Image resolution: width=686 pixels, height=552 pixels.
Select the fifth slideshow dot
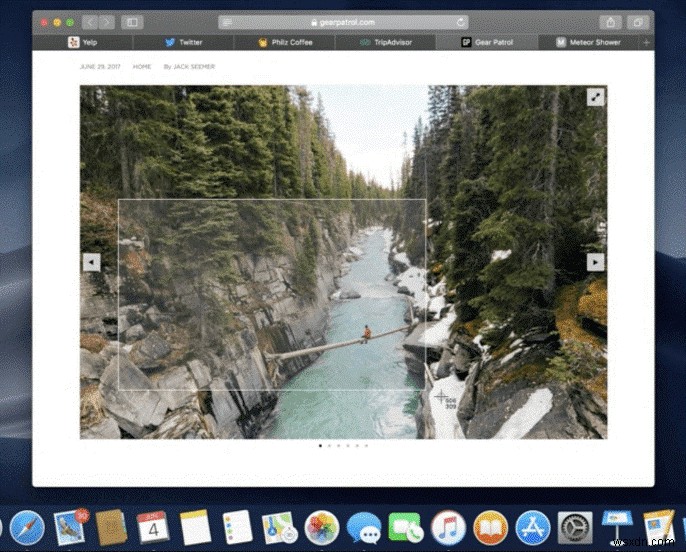tap(357, 446)
